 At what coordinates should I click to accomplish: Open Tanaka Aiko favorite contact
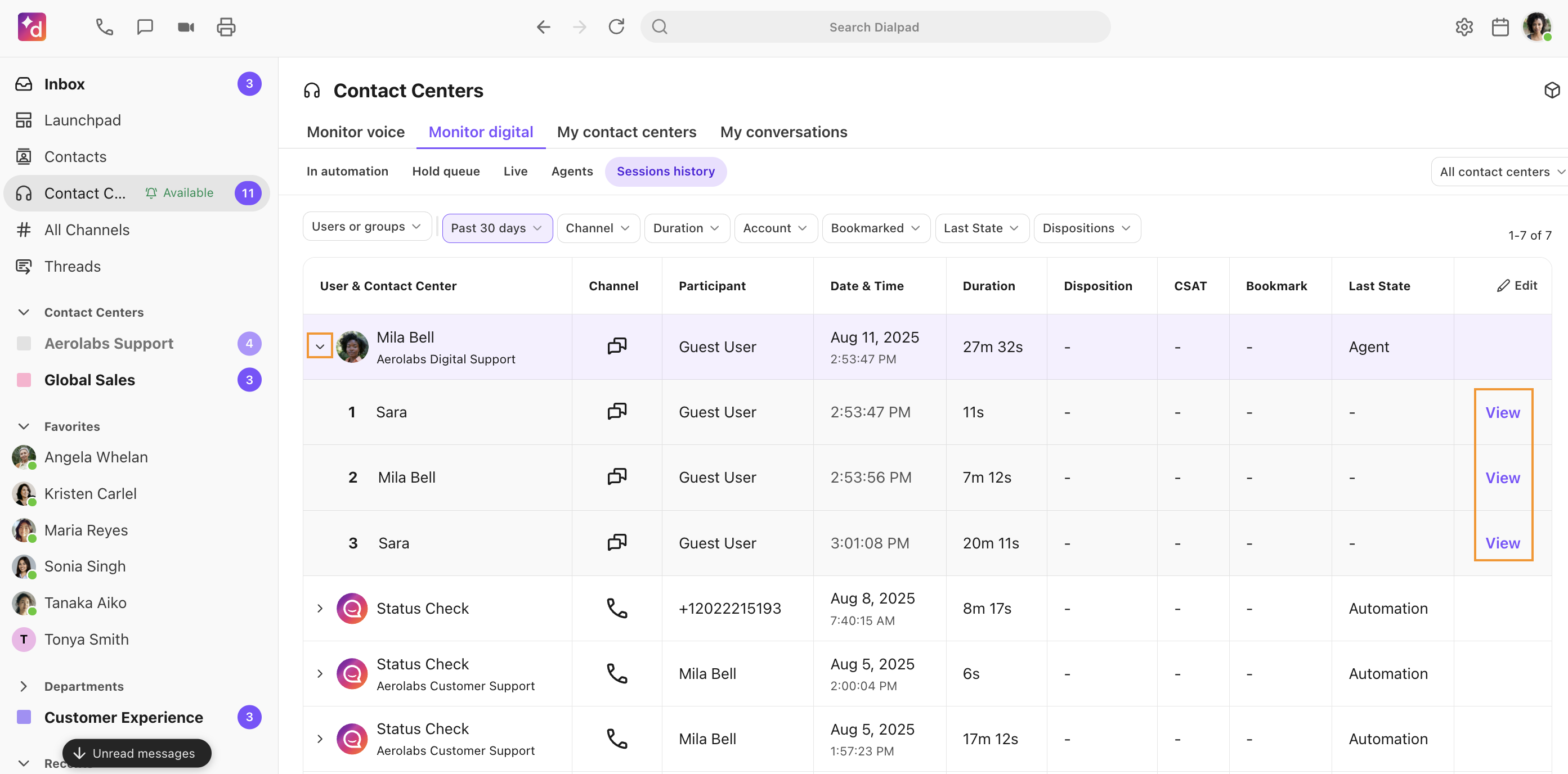point(137,603)
